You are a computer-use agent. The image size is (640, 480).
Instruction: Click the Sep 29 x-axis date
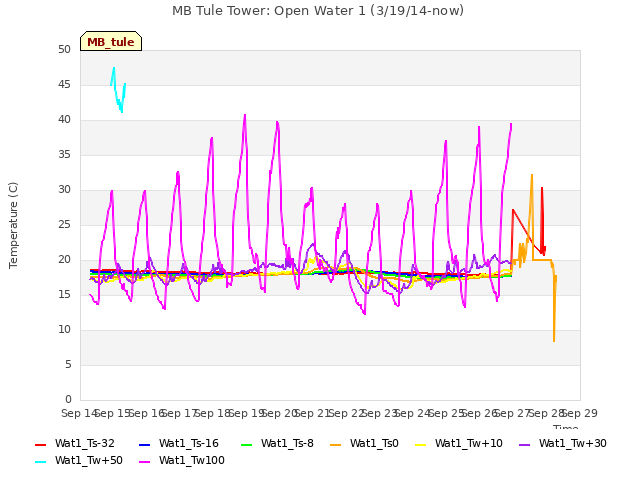580,414
